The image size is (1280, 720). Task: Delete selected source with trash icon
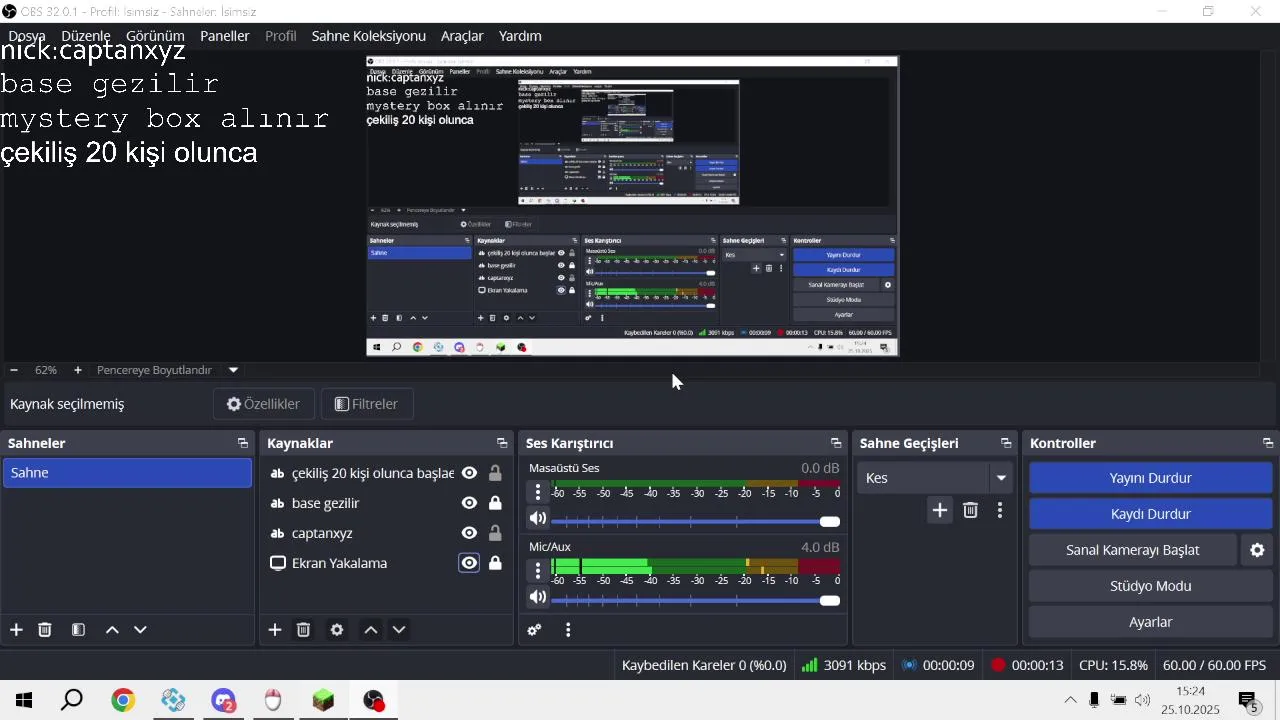pyautogui.click(x=304, y=630)
